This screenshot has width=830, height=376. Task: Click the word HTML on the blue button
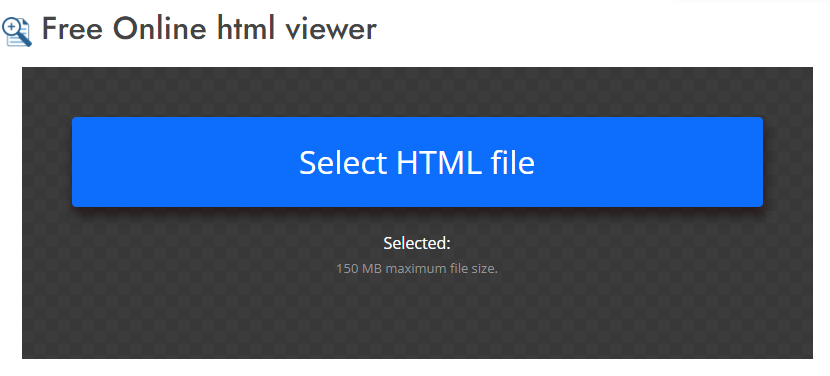tap(439, 163)
